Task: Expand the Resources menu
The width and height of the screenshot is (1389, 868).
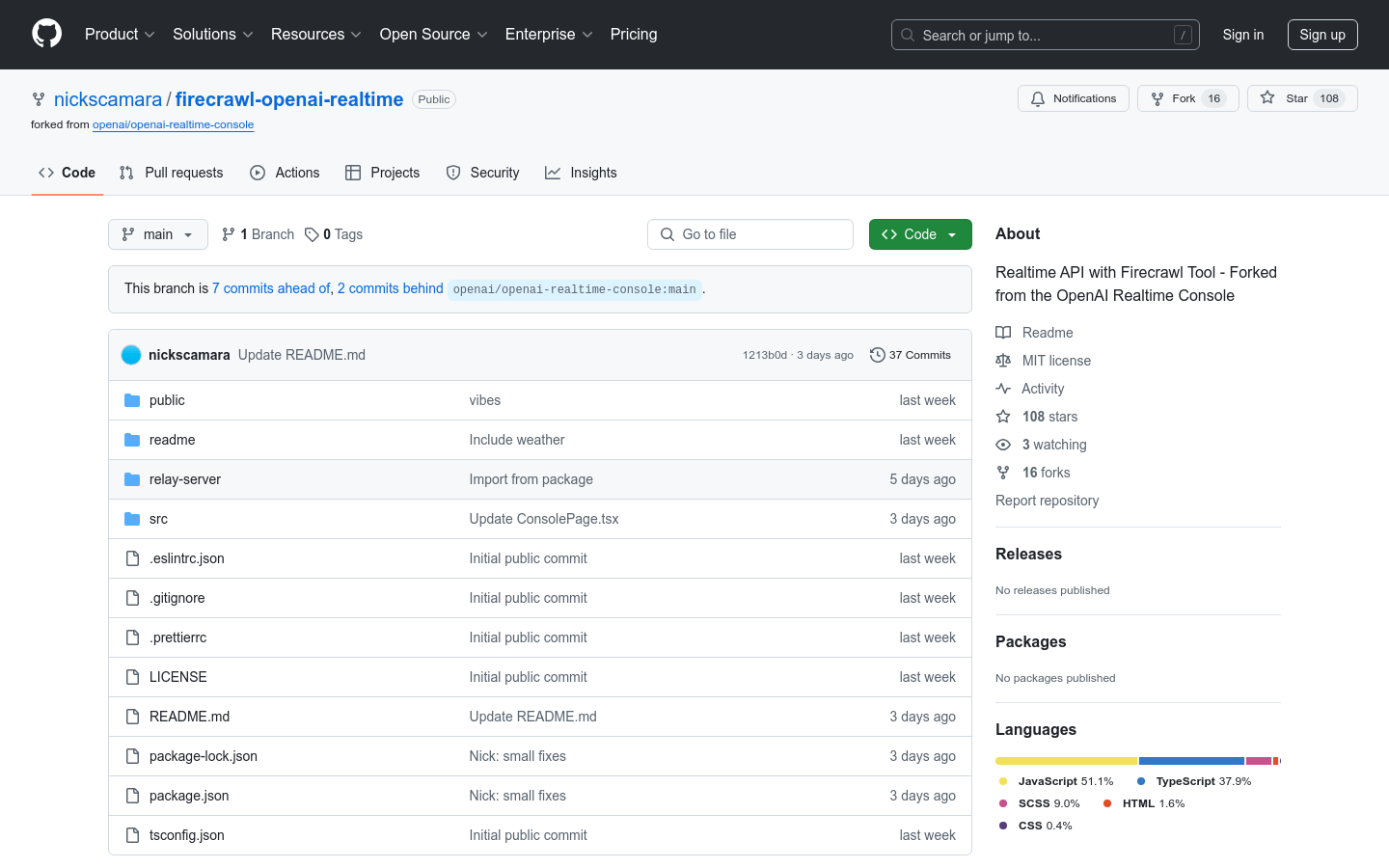Action: click(316, 35)
